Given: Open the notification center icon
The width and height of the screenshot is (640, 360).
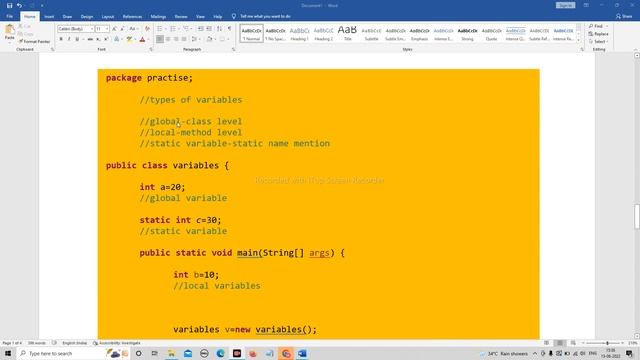Looking at the screenshot, I should 629,353.
